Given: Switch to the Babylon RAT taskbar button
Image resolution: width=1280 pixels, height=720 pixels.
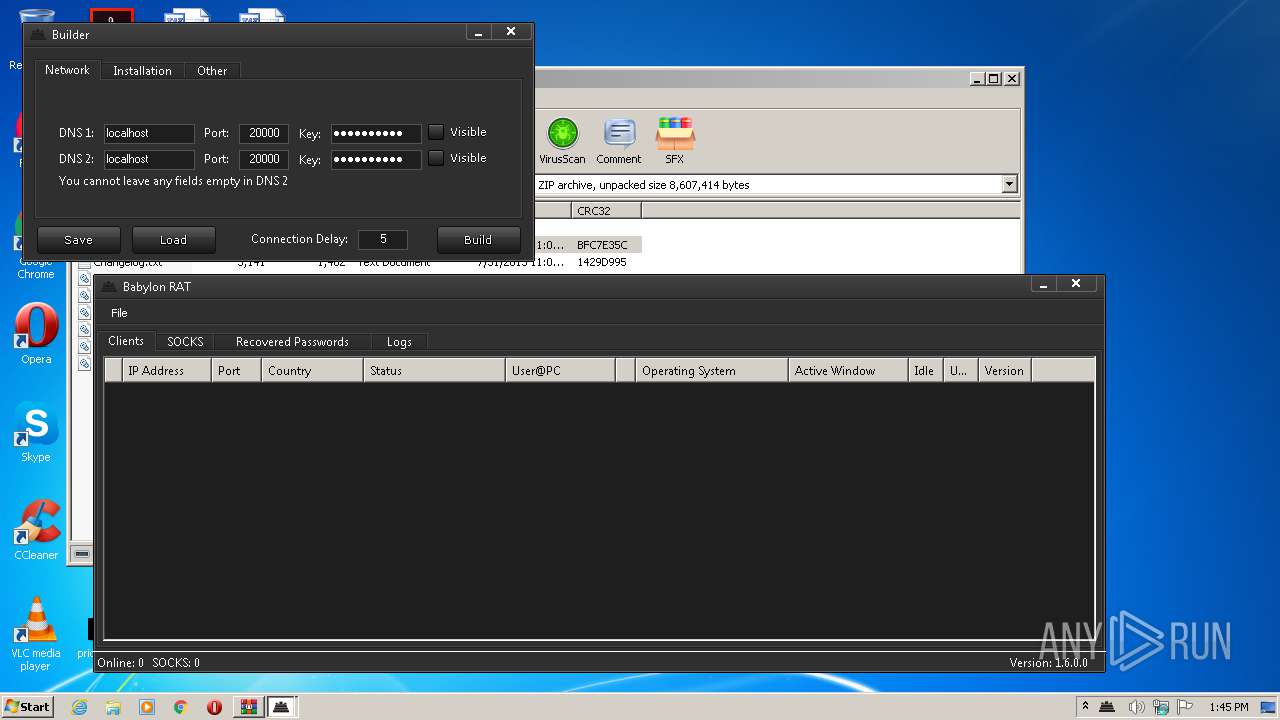Looking at the screenshot, I should (x=282, y=707).
